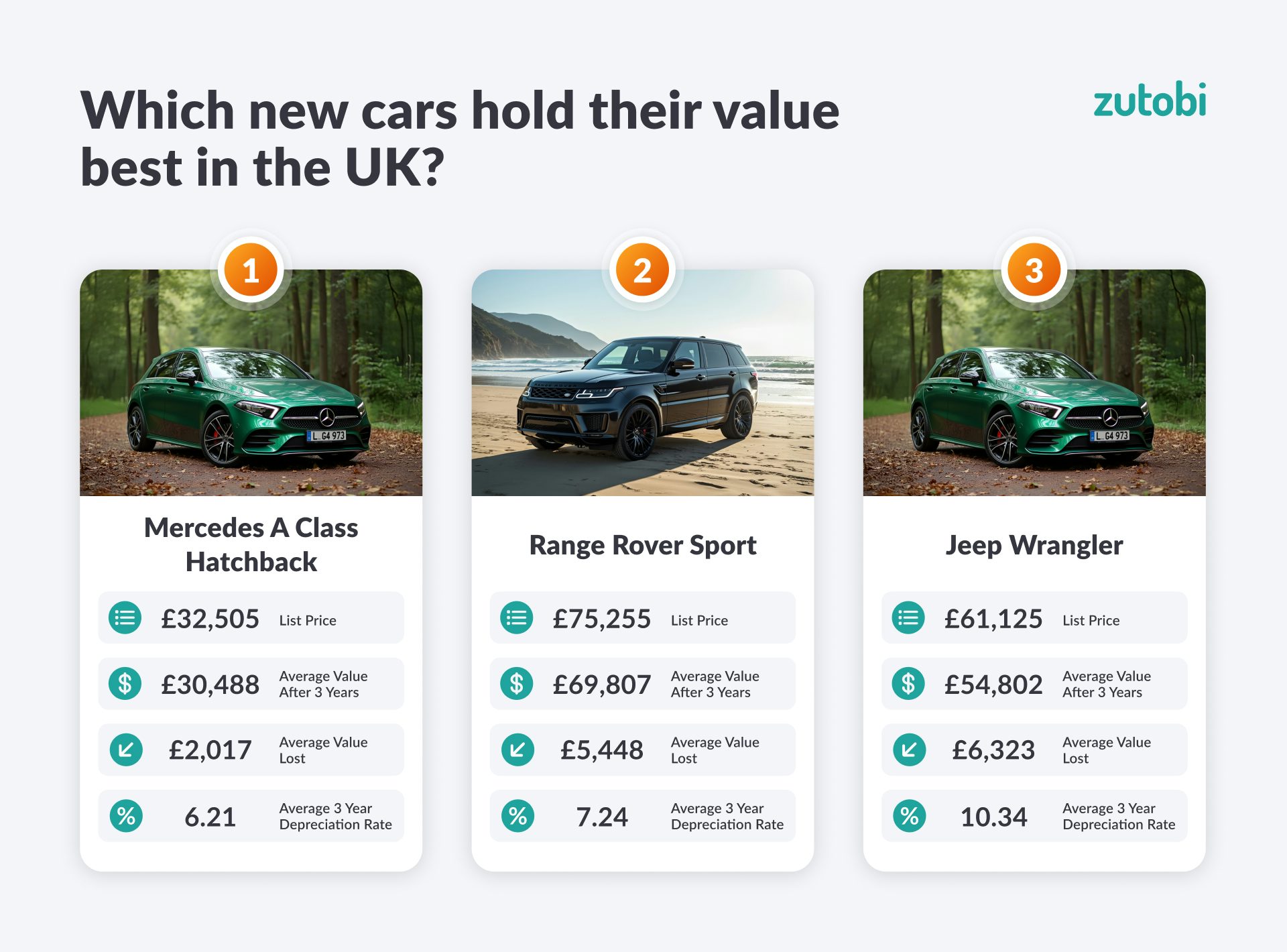Click the Range Rover percent icon

pyautogui.click(x=517, y=816)
